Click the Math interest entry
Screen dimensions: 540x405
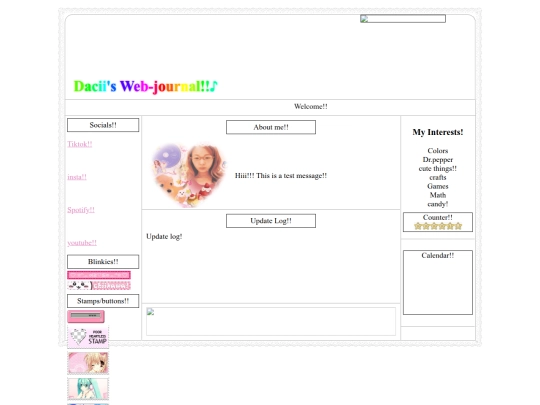(x=438, y=195)
